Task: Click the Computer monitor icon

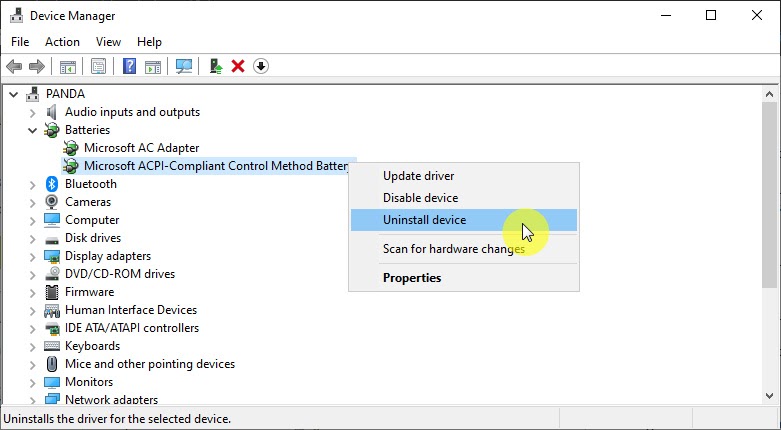Action: (52, 220)
